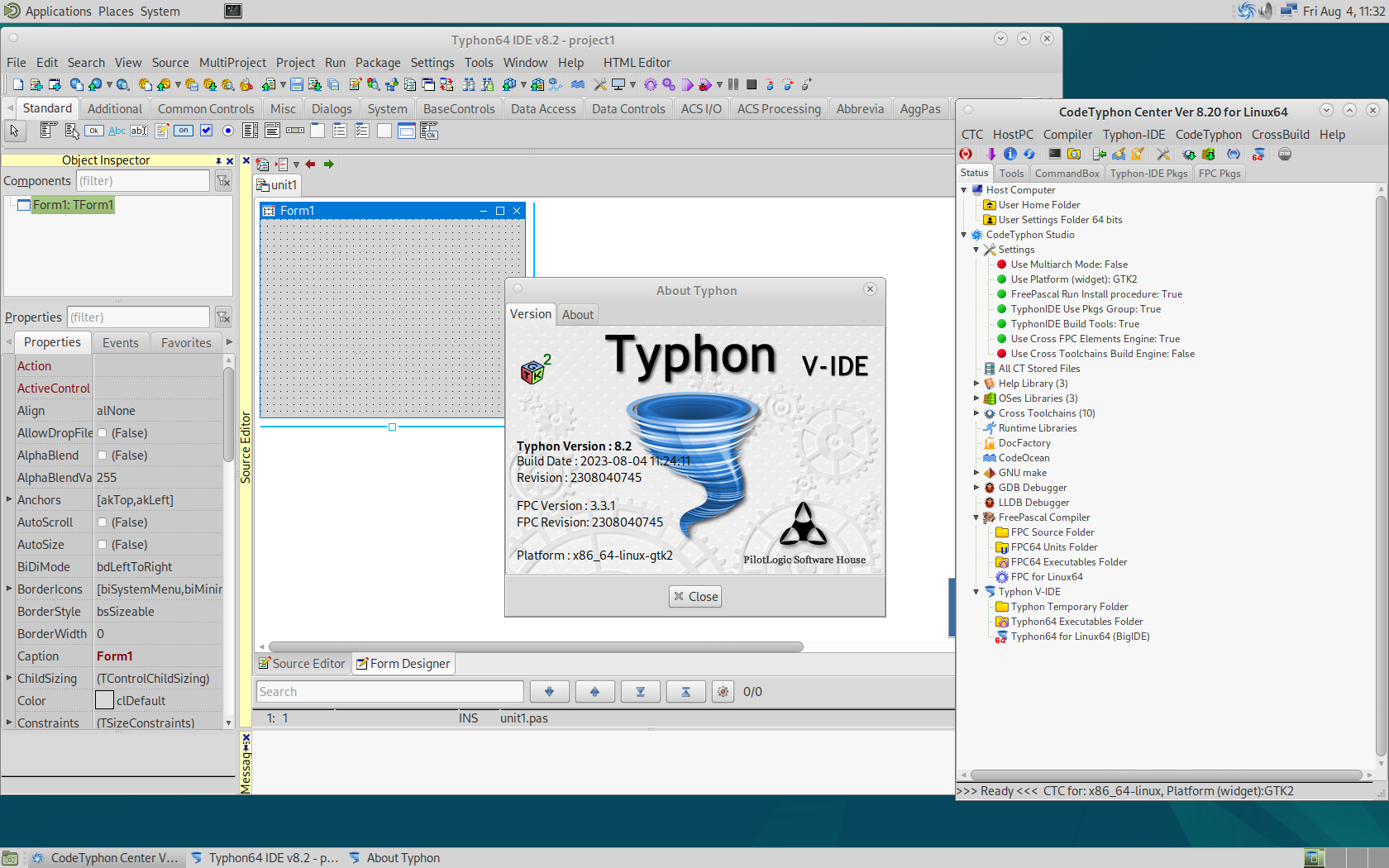
Task: Collapse the Typhon V-IDE tree node
Action: pyautogui.click(x=976, y=592)
